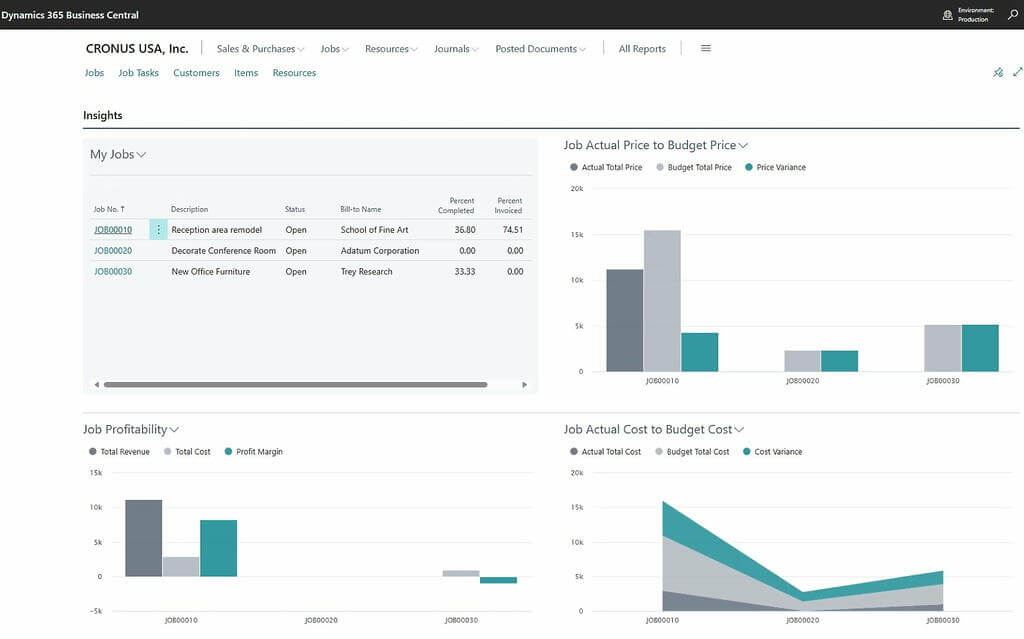Toggle Budget Total Price legend series
Image resolution: width=1024 pixels, height=639 pixels.
[x=694, y=167]
